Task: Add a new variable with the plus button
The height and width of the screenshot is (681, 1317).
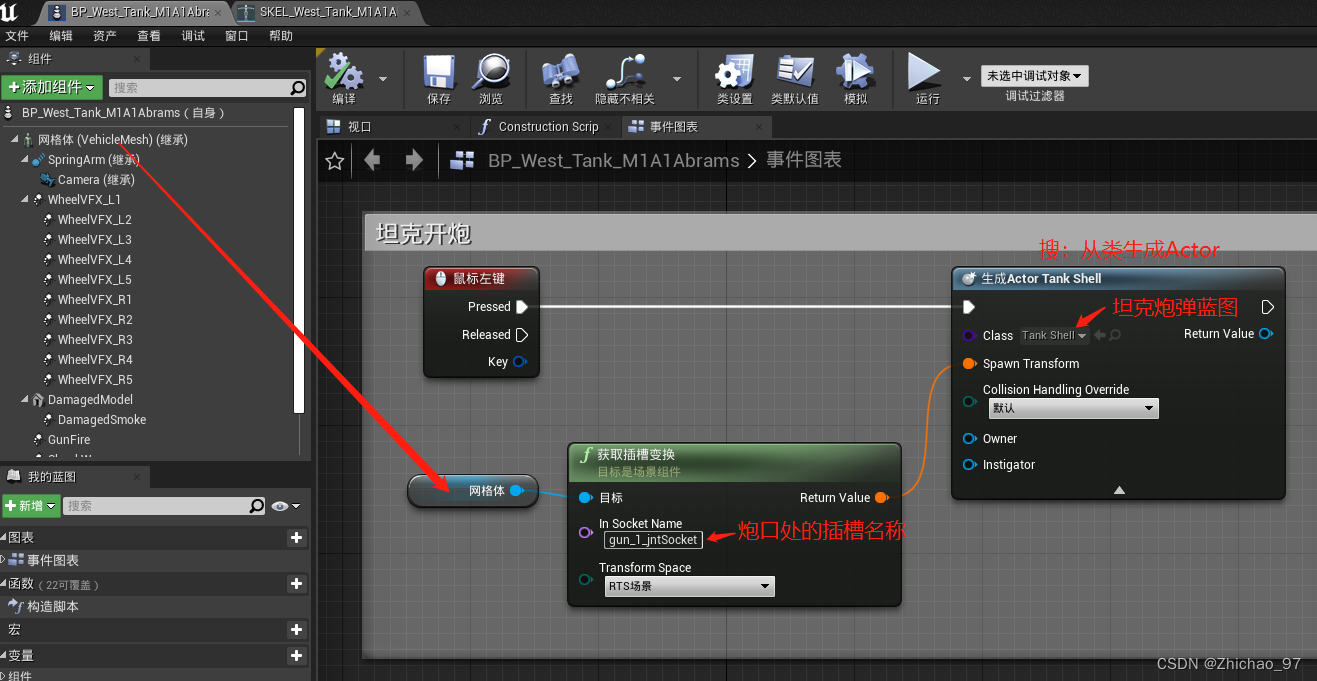Action: click(x=296, y=656)
